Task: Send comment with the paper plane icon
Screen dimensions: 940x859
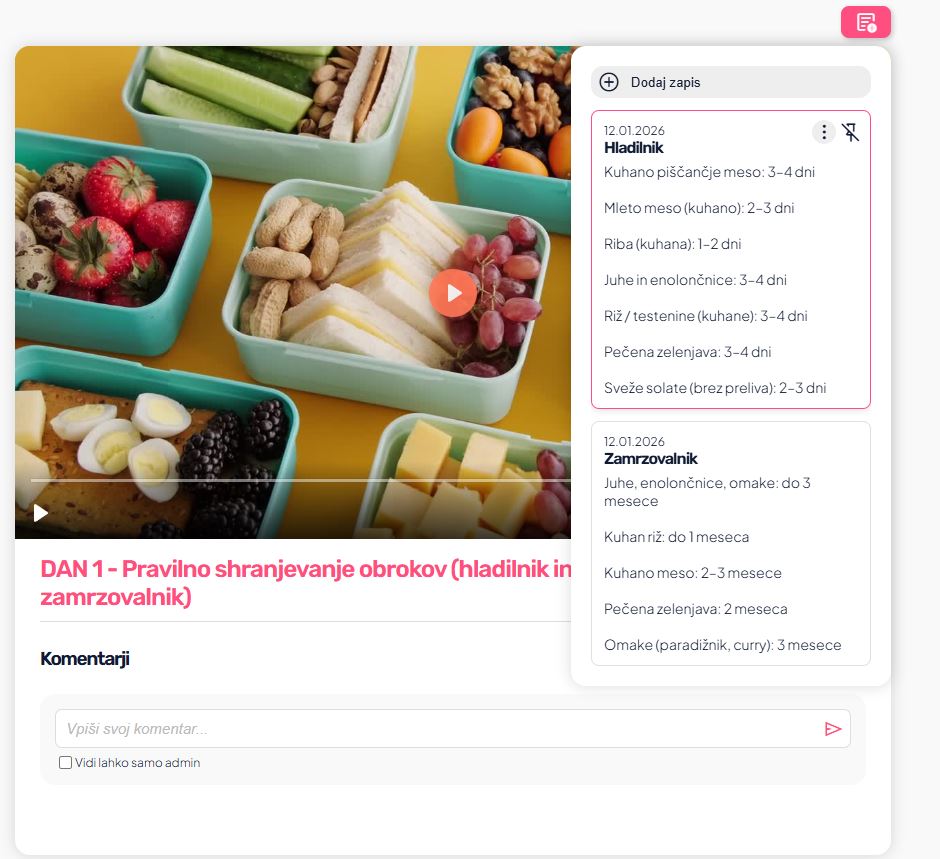Action: [x=833, y=728]
